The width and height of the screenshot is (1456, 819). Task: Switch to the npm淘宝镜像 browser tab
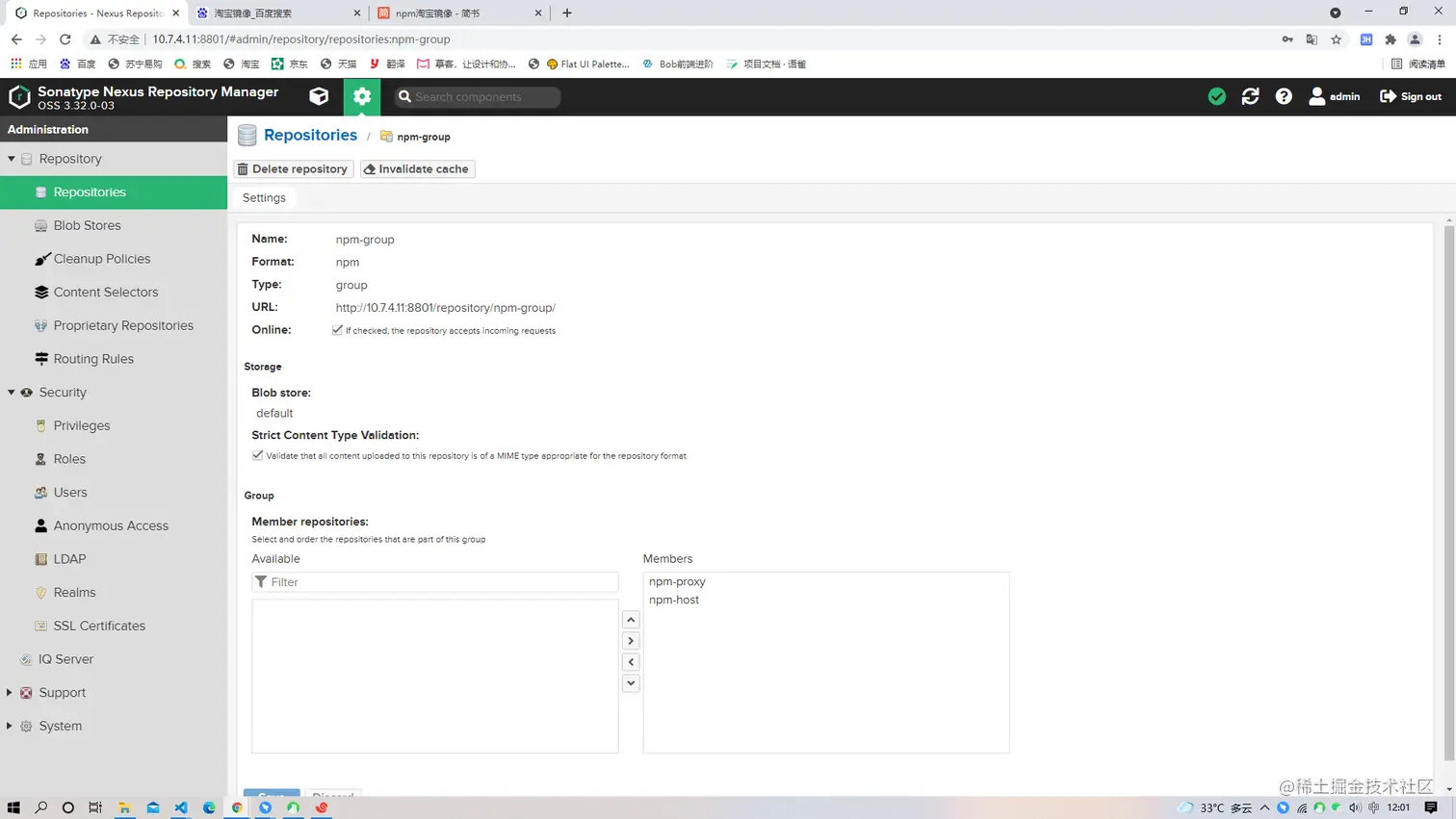pyautogui.click(x=458, y=13)
